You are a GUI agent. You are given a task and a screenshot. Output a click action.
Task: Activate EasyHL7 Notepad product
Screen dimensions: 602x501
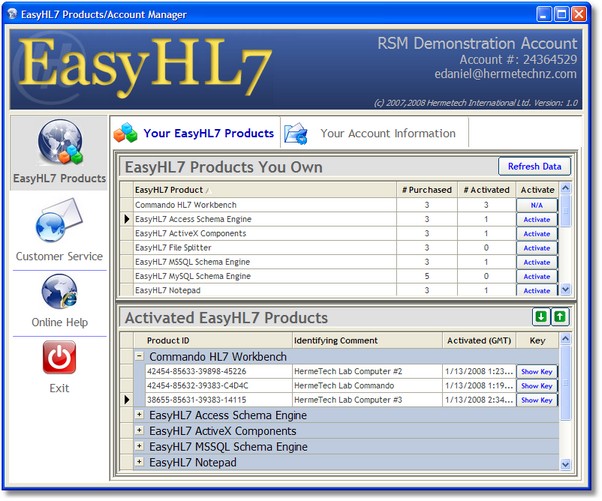click(x=537, y=290)
